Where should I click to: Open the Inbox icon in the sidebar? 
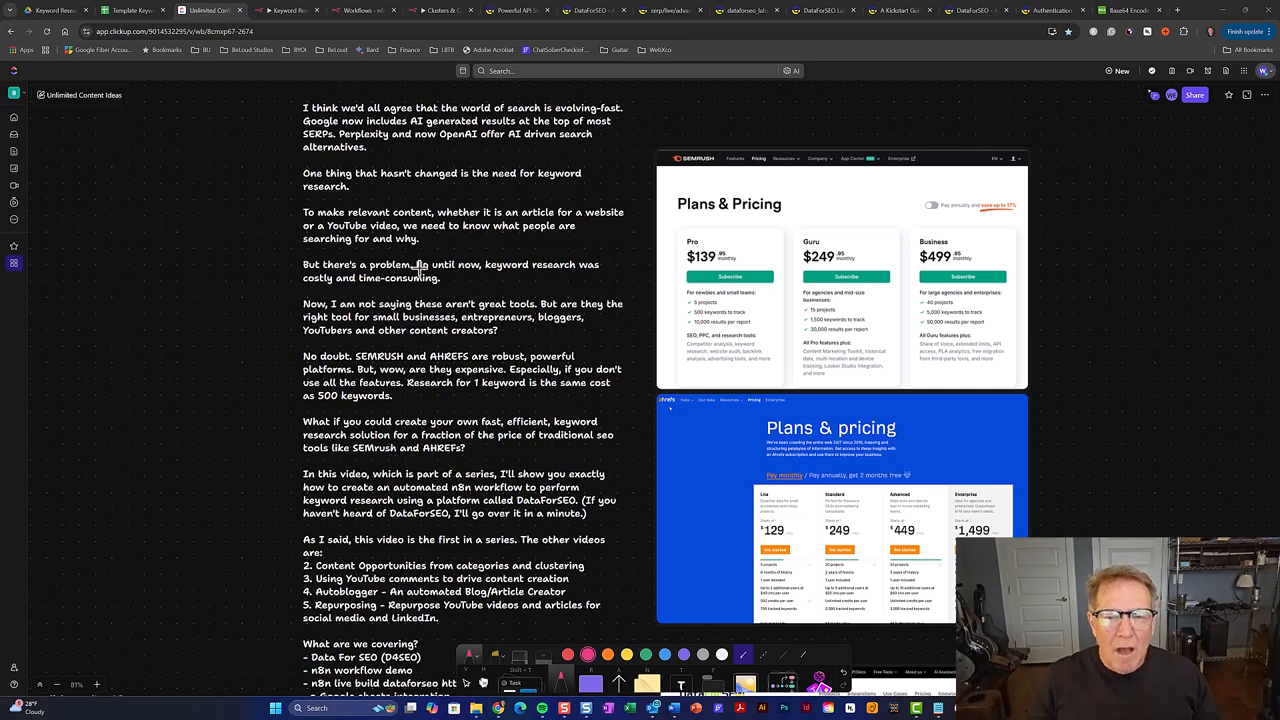point(13,135)
